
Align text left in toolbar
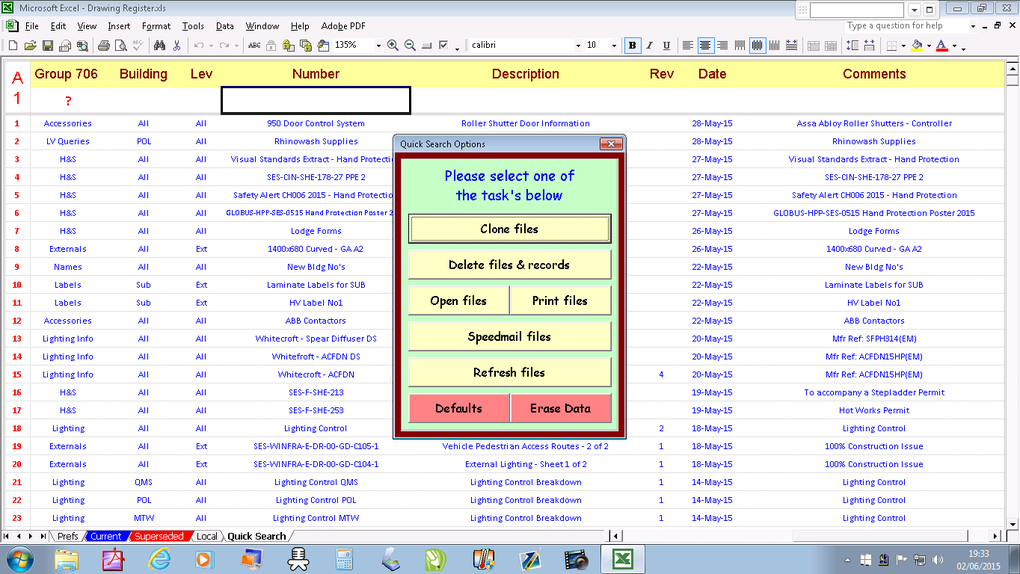pos(688,46)
